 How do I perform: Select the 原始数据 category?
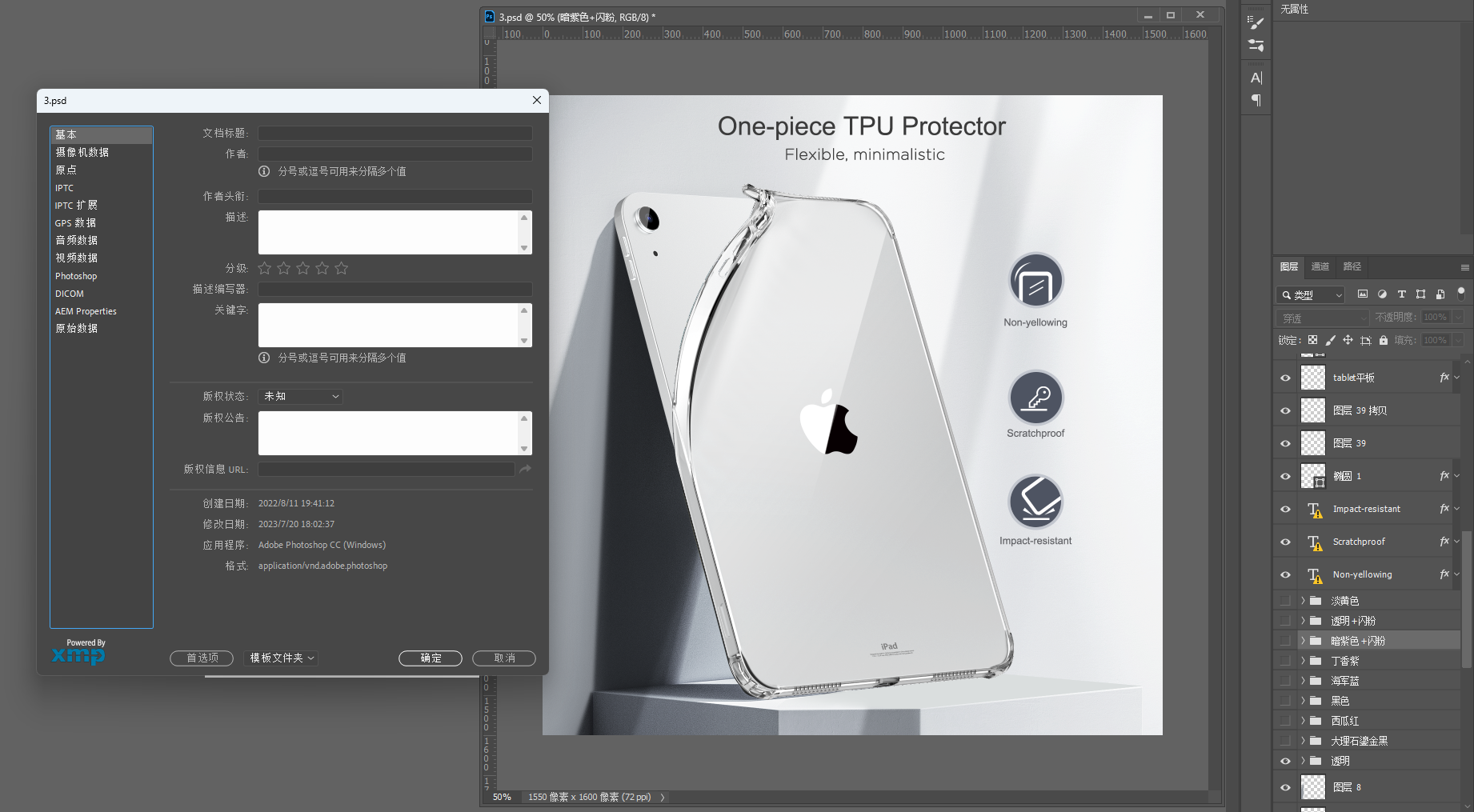click(102, 328)
